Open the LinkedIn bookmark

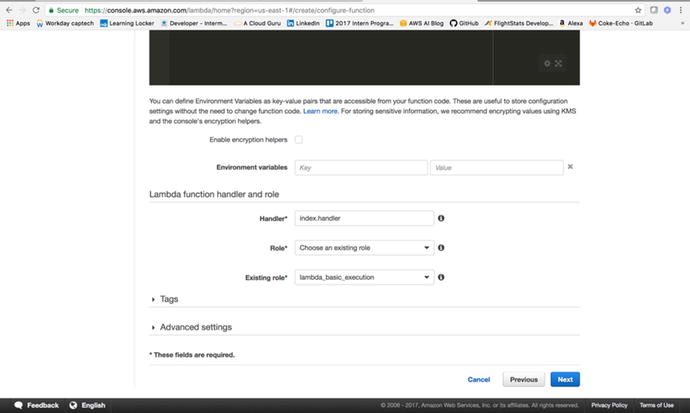(x=303, y=22)
